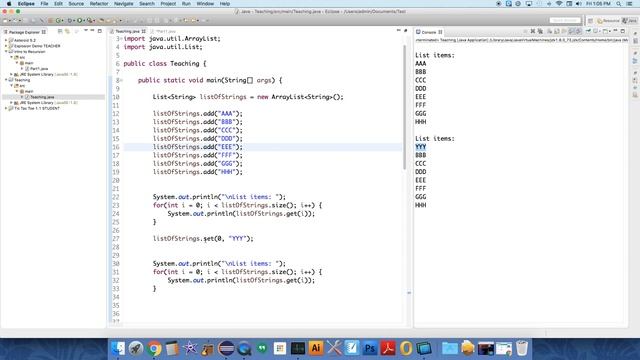Screen dimensions: 640x360
Task: Select the Console view tab
Action: (429, 32)
